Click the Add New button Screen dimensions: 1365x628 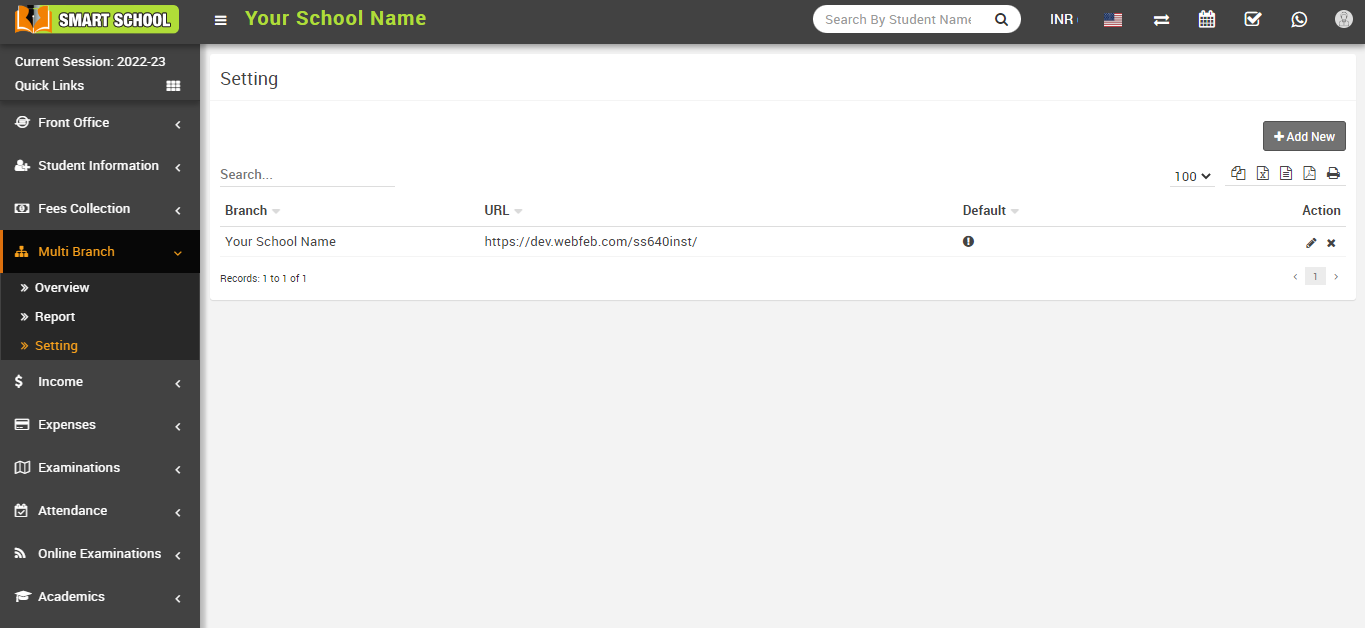pyautogui.click(x=1304, y=137)
